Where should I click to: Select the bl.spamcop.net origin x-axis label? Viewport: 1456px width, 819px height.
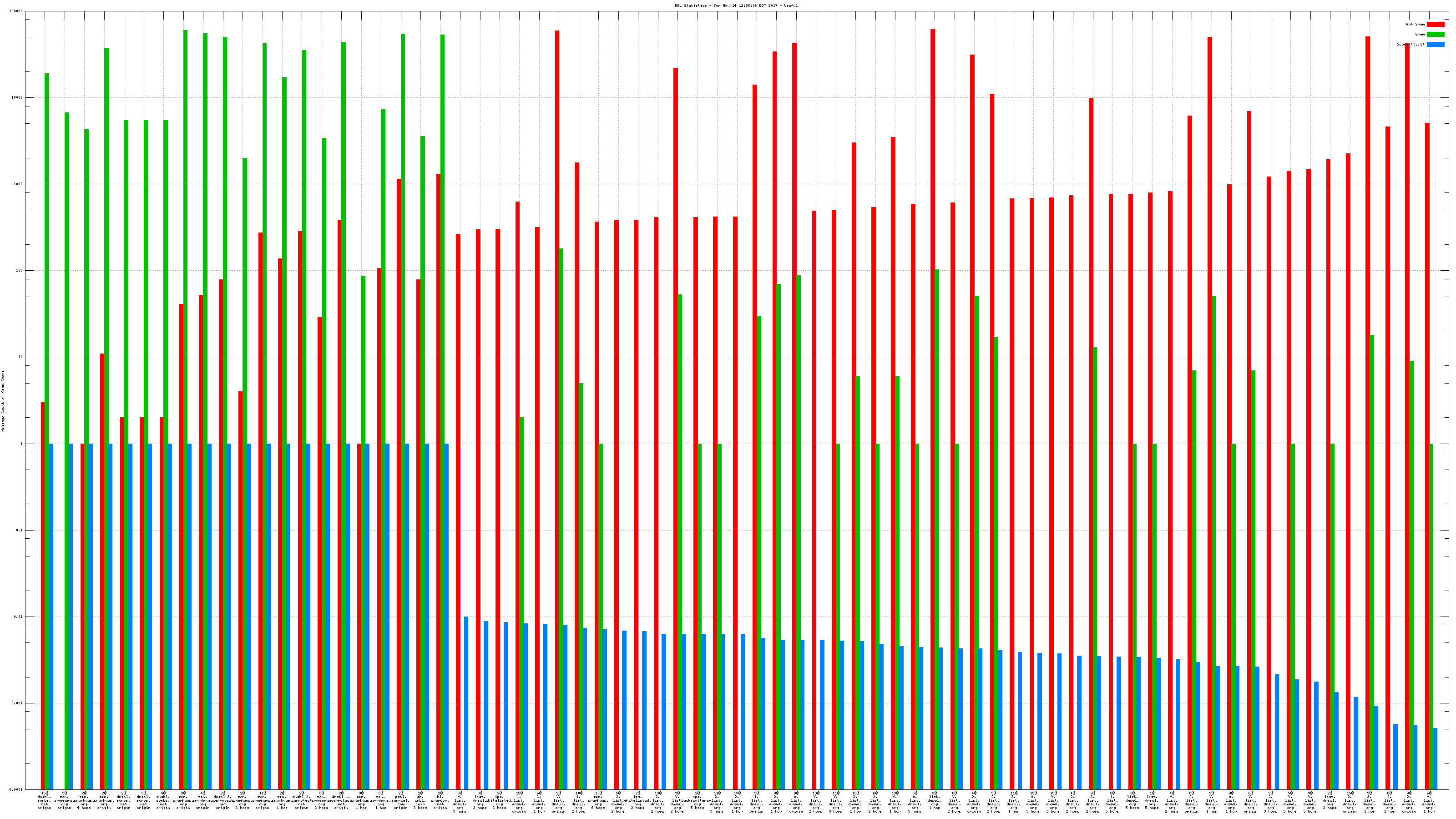(x=440, y=800)
